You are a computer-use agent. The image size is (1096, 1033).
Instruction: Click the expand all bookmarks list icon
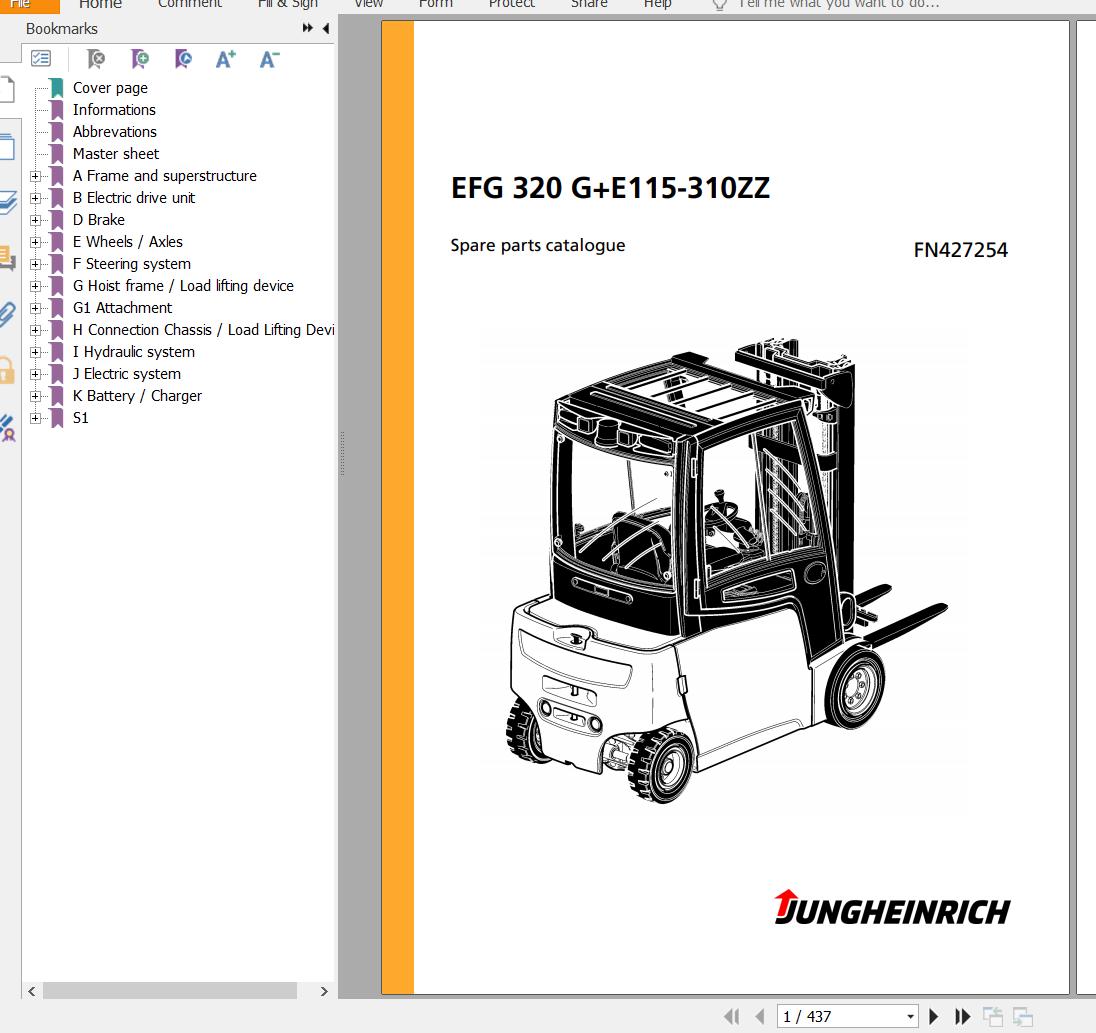coord(41,59)
